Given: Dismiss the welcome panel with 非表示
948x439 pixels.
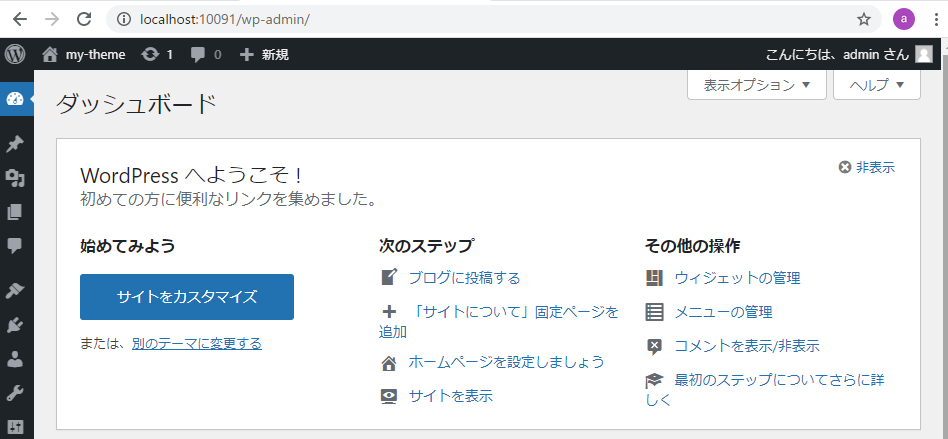Looking at the screenshot, I should coord(867,167).
